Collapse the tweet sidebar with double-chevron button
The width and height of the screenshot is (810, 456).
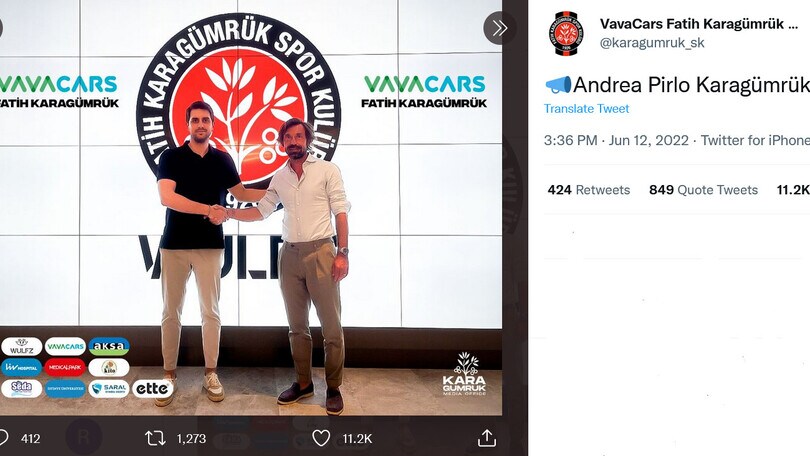[x=499, y=28]
